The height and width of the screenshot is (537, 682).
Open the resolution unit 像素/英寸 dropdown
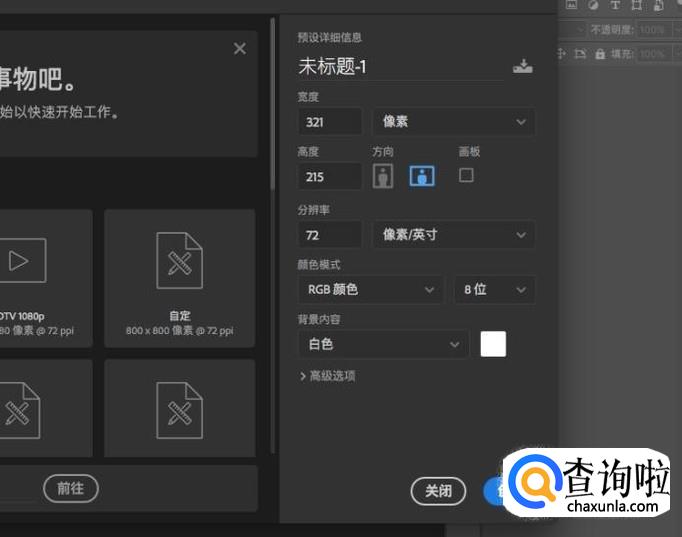(x=453, y=235)
